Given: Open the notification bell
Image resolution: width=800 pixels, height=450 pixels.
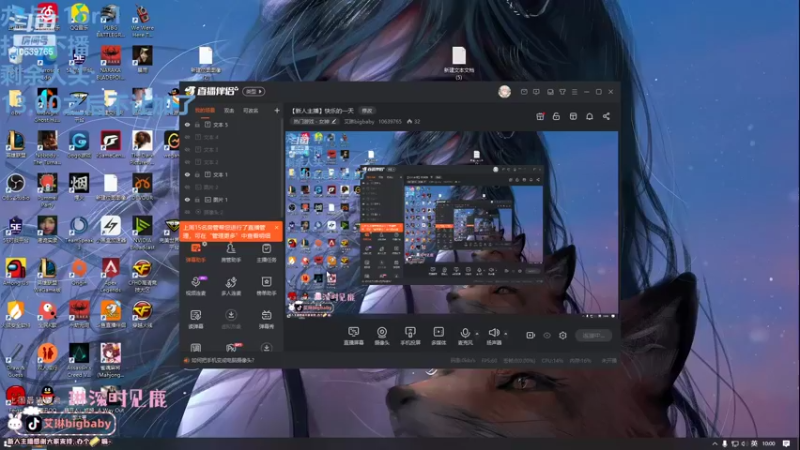Looking at the screenshot, I should click(589, 116).
